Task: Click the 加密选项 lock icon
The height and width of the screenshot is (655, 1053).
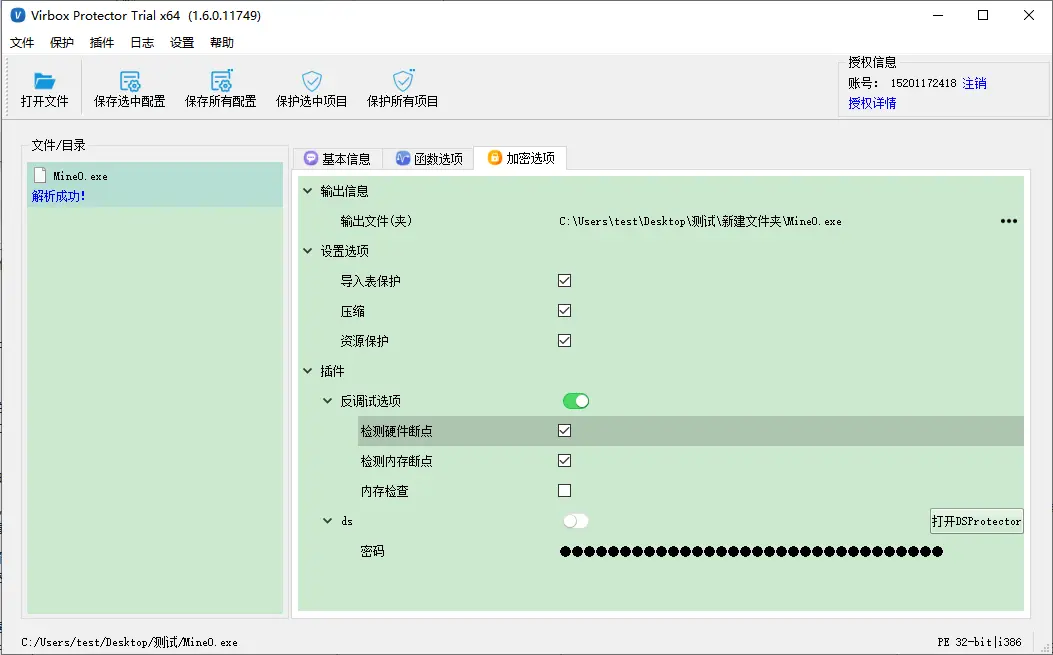Action: tap(494, 157)
